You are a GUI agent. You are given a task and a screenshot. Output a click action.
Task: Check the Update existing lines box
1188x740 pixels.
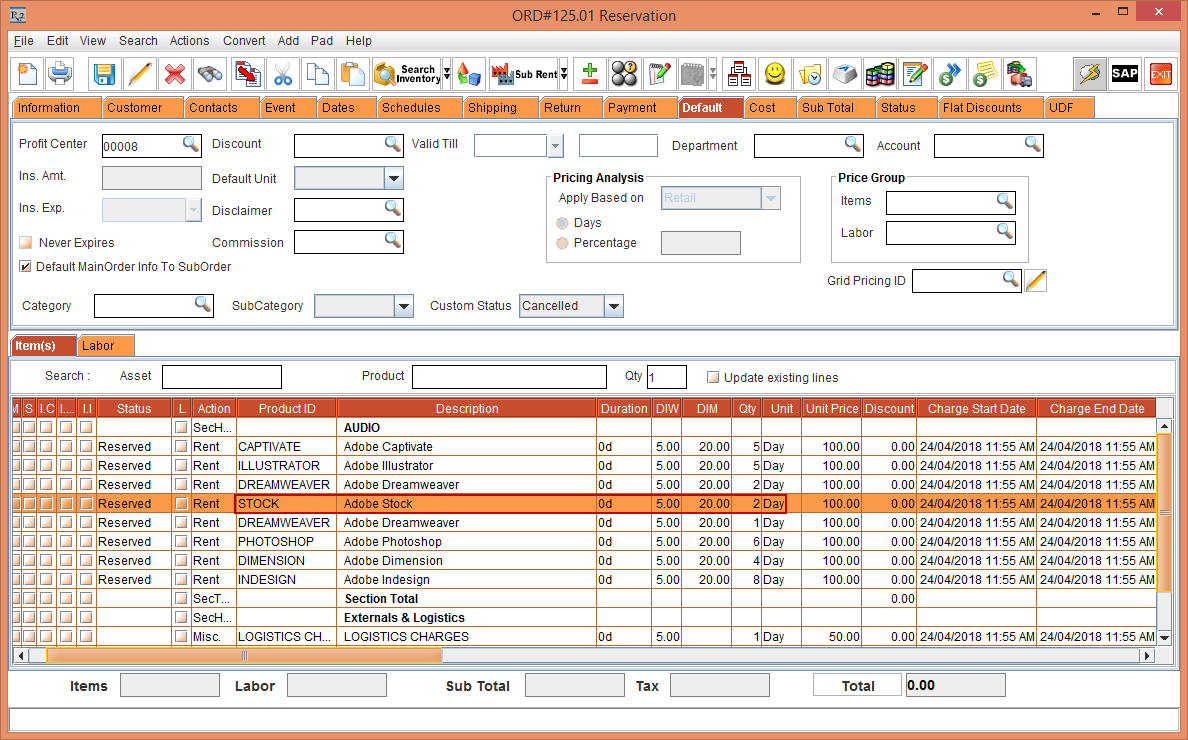(x=713, y=378)
